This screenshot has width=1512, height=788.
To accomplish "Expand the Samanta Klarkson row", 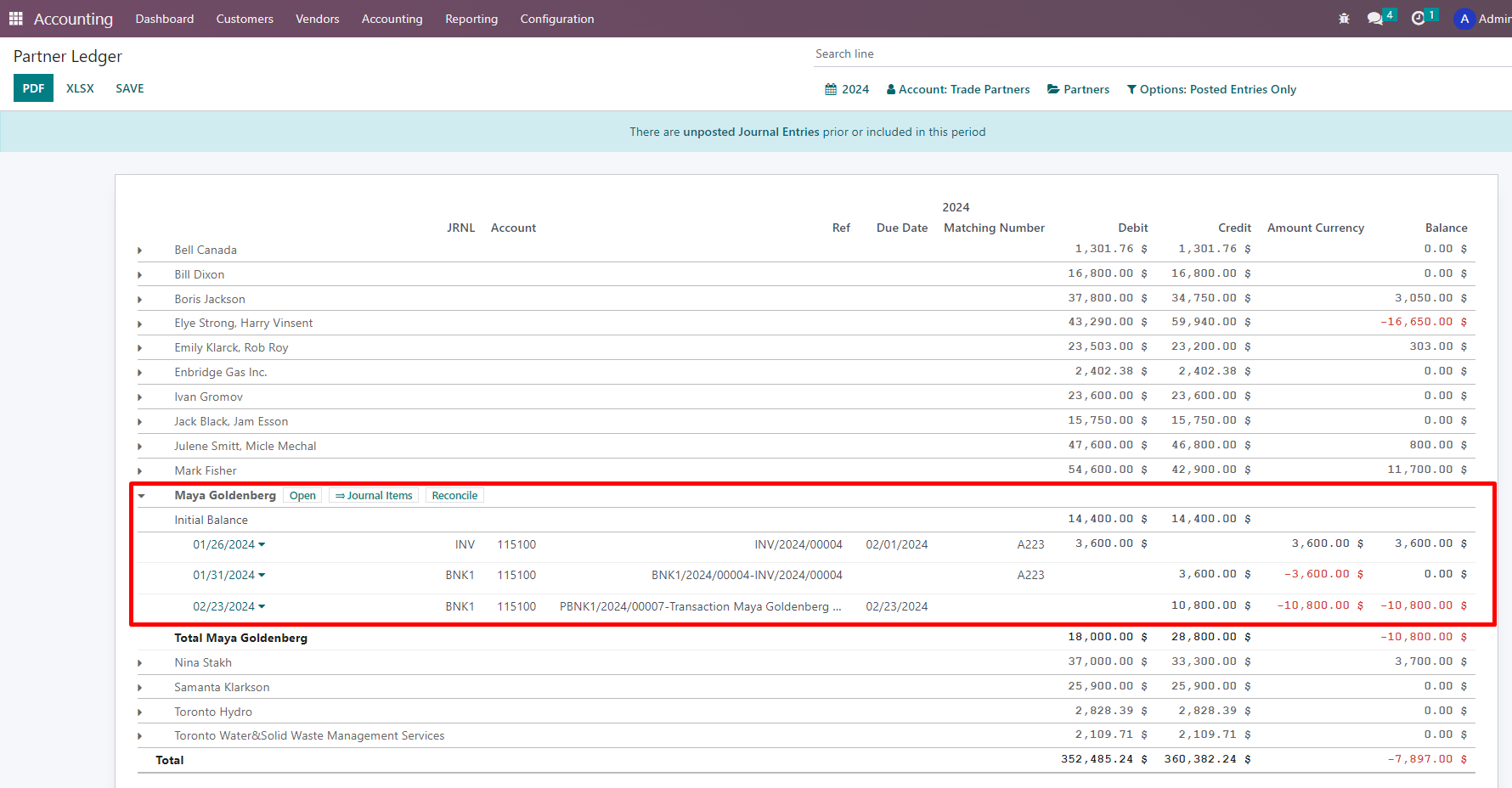I will click(x=139, y=688).
